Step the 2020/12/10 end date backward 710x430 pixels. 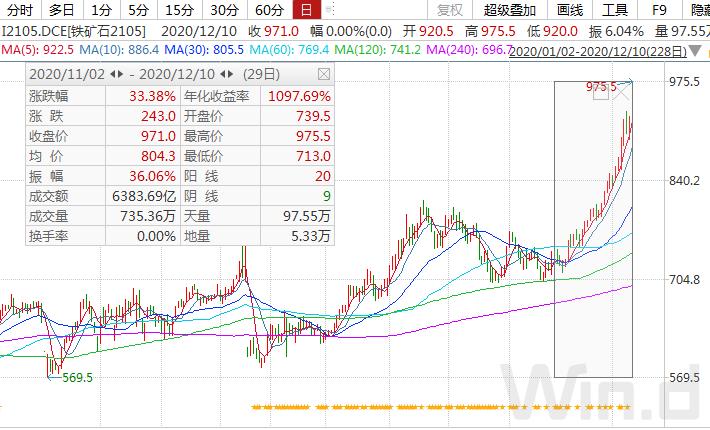[223, 74]
